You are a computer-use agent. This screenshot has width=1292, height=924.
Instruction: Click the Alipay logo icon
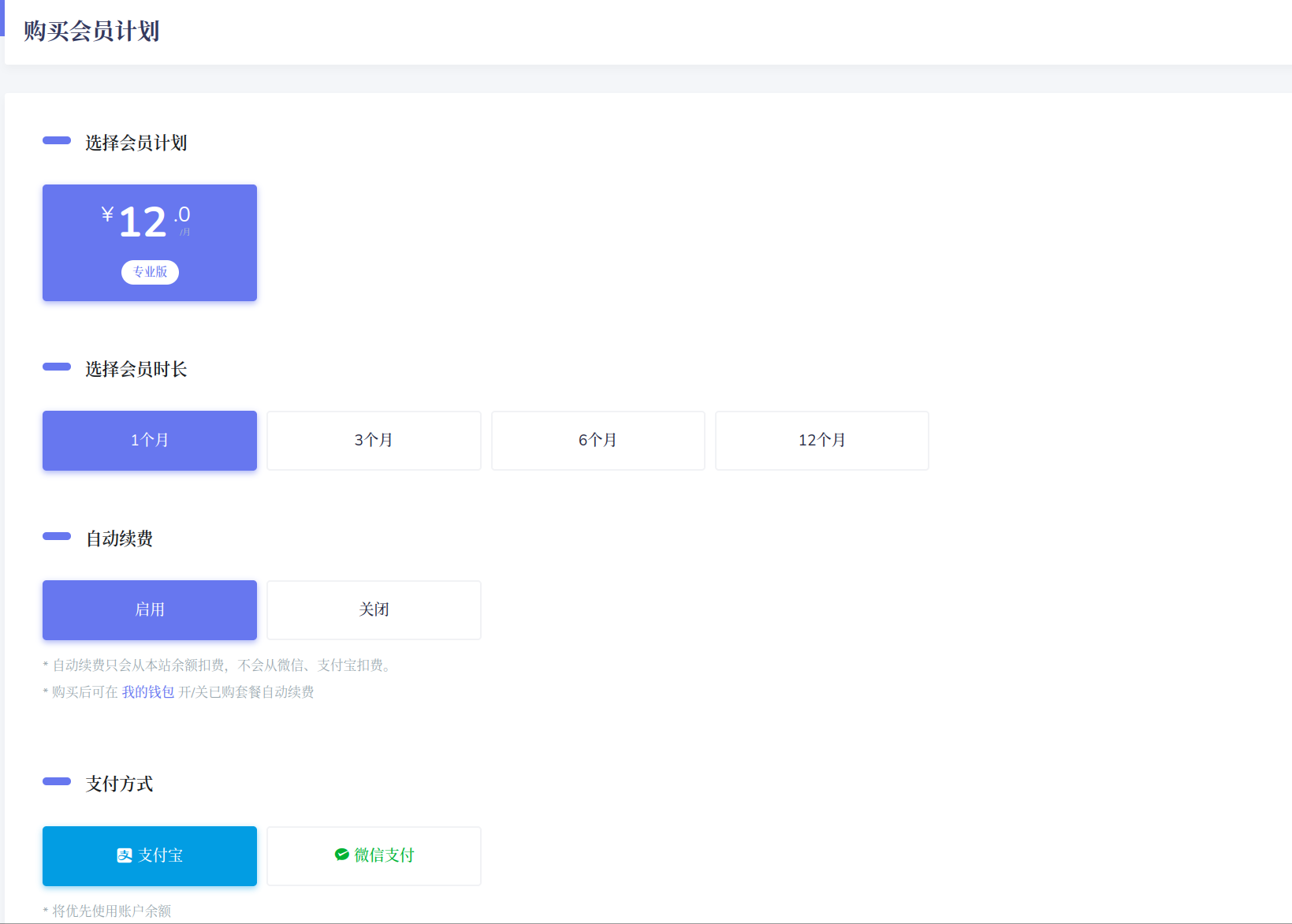coord(125,855)
